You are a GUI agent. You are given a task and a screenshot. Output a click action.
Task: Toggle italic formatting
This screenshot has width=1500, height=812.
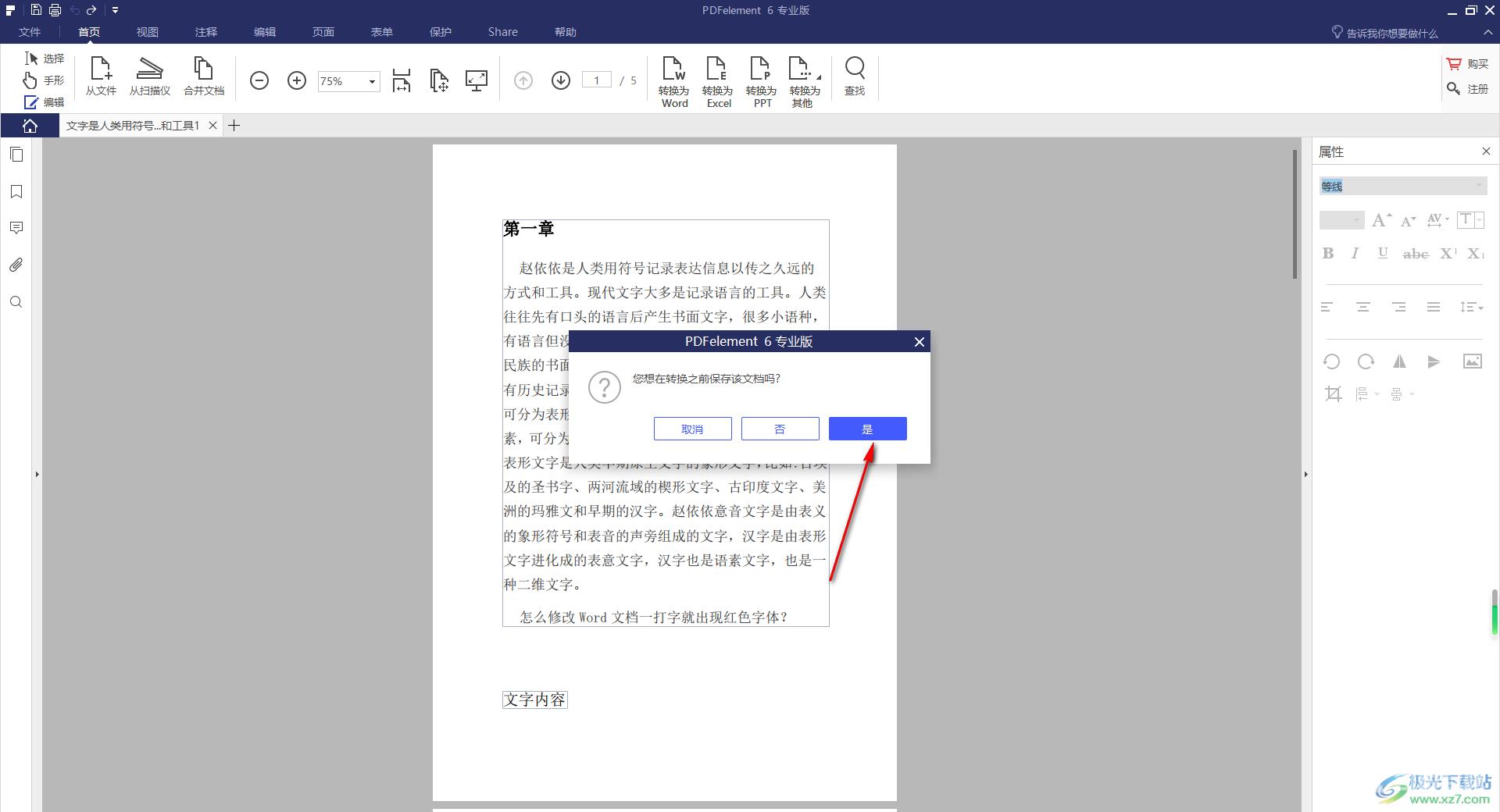tap(1355, 253)
